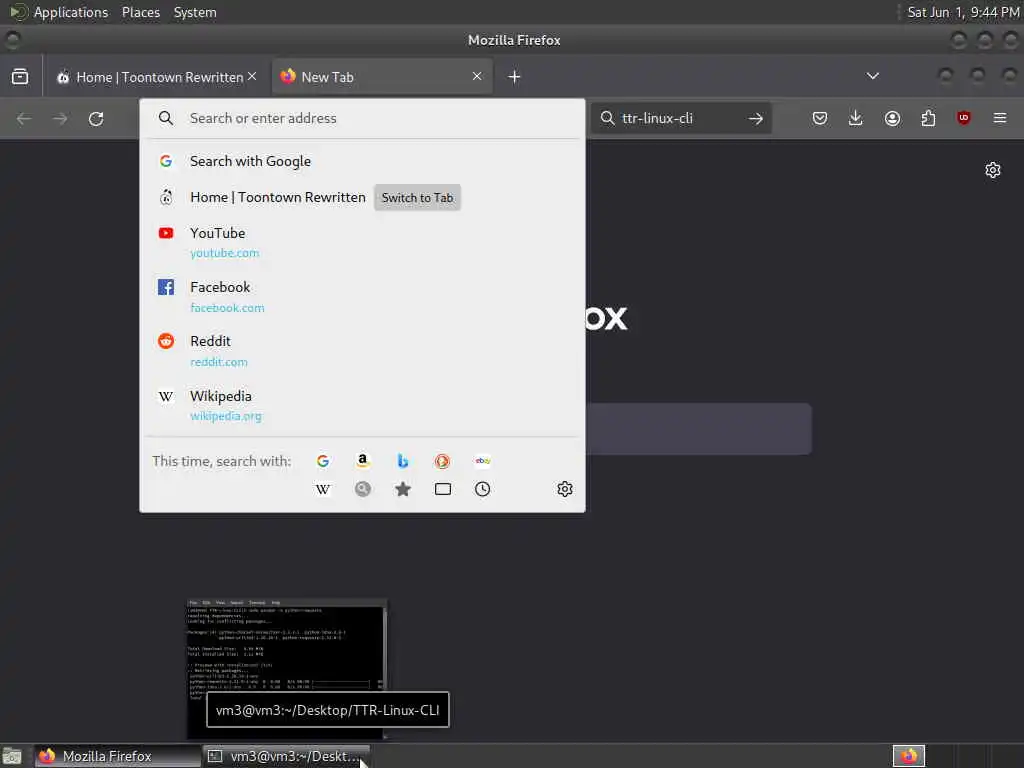This screenshot has height=768, width=1024.
Task: Open Firefox account menu
Action: [892, 118]
